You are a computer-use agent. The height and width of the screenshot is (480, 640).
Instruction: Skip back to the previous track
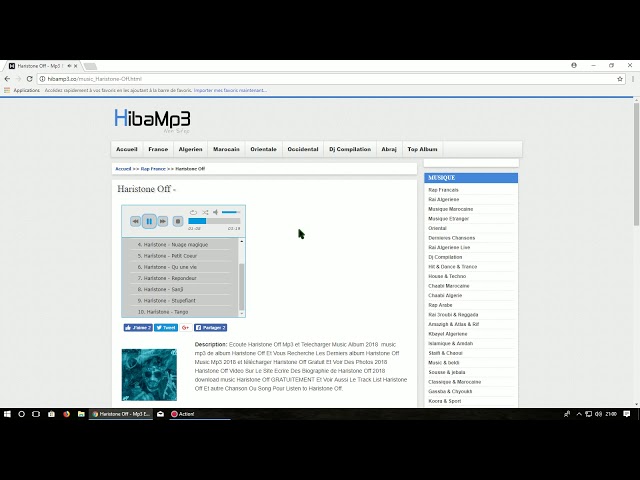point(136,221)
